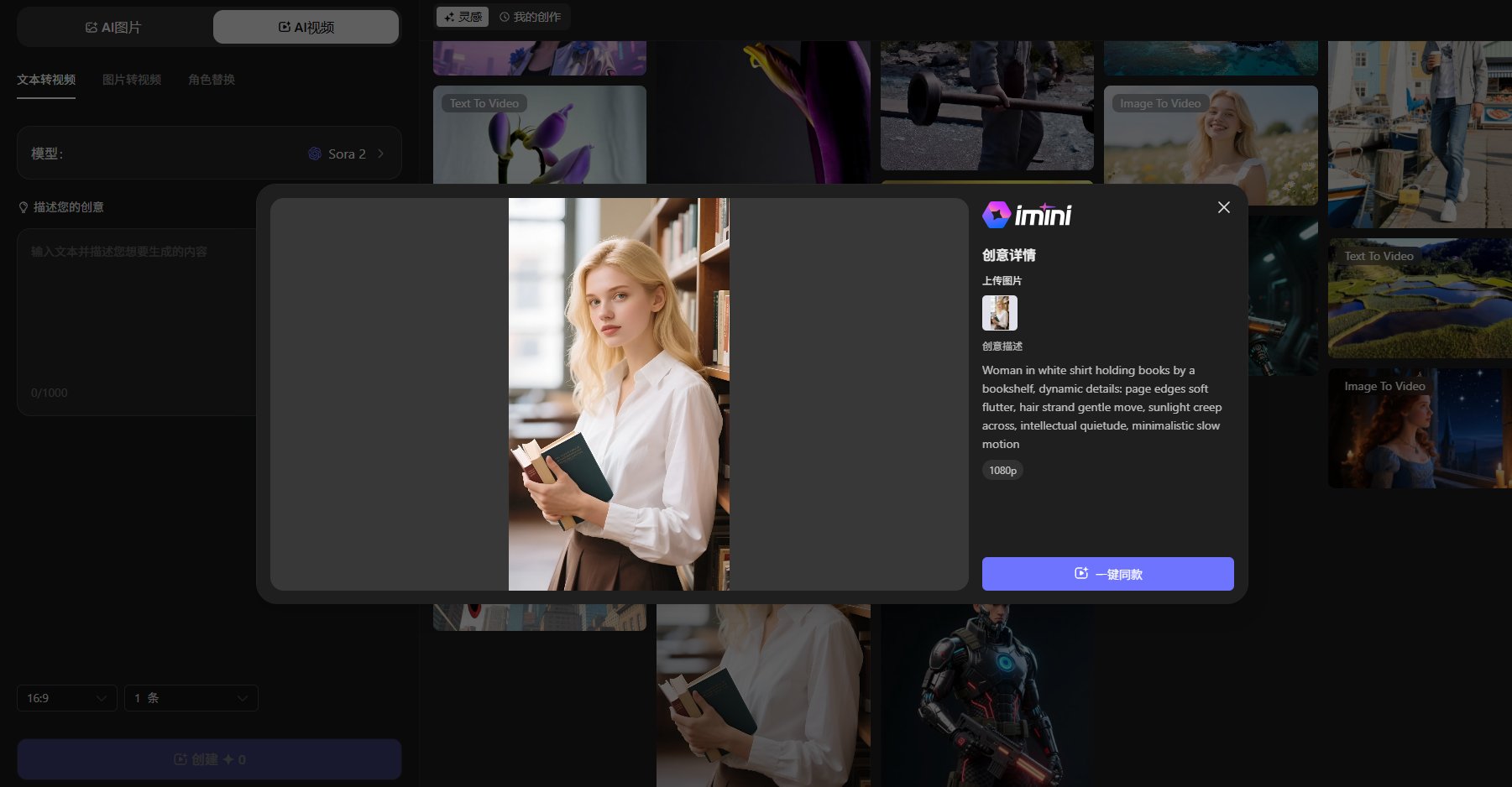1512x787 pixels.
Task: Open the 角色替换 tab
Action: point(212,80)
